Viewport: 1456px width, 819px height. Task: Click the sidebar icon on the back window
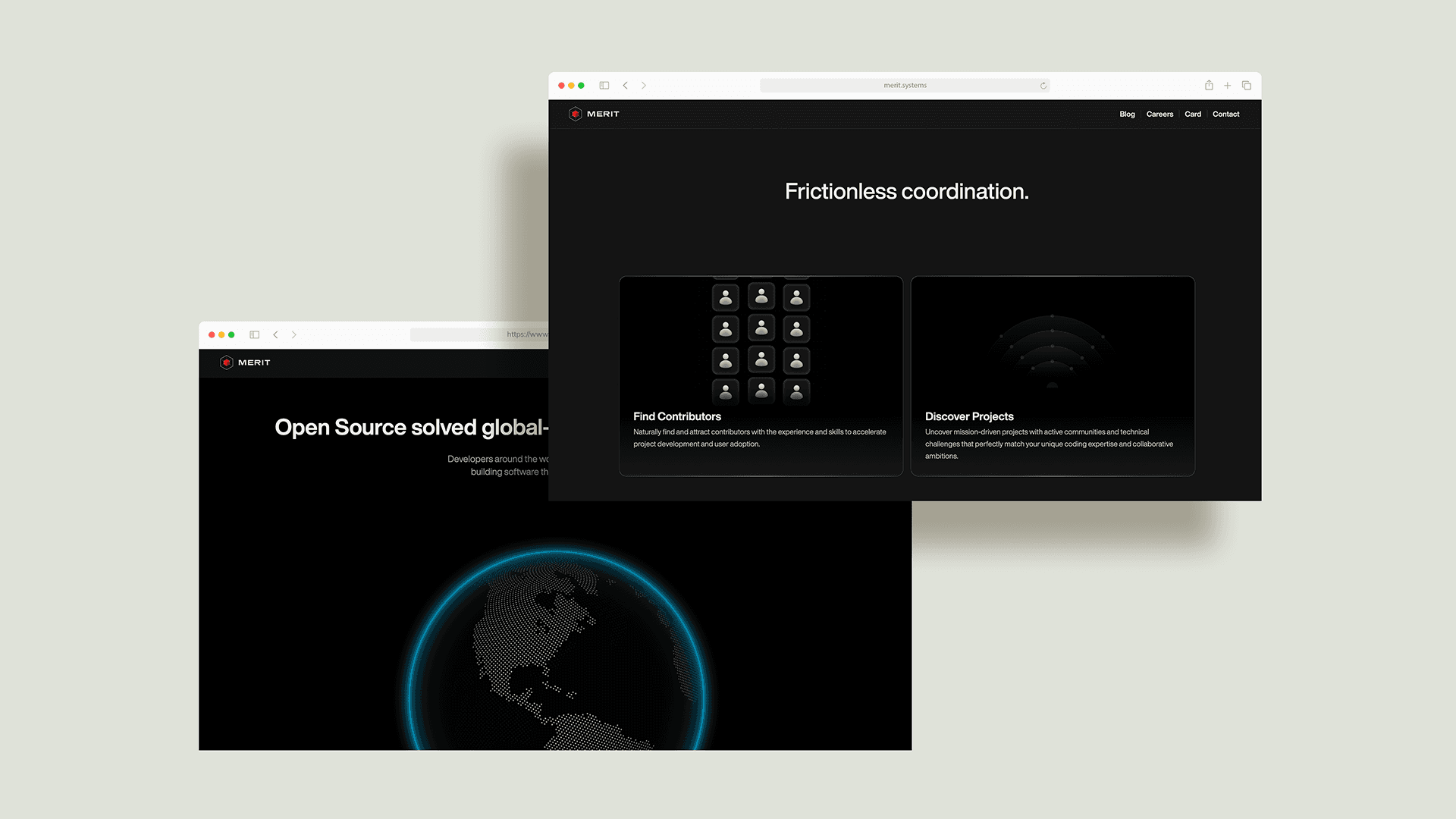pos(255,334)
